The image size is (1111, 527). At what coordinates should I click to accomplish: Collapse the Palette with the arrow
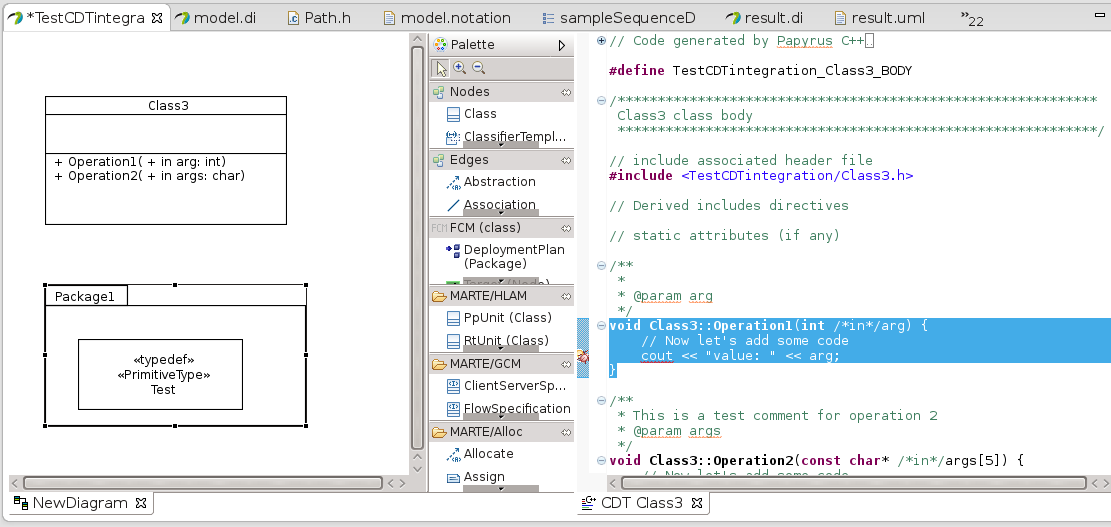[562, 45]
